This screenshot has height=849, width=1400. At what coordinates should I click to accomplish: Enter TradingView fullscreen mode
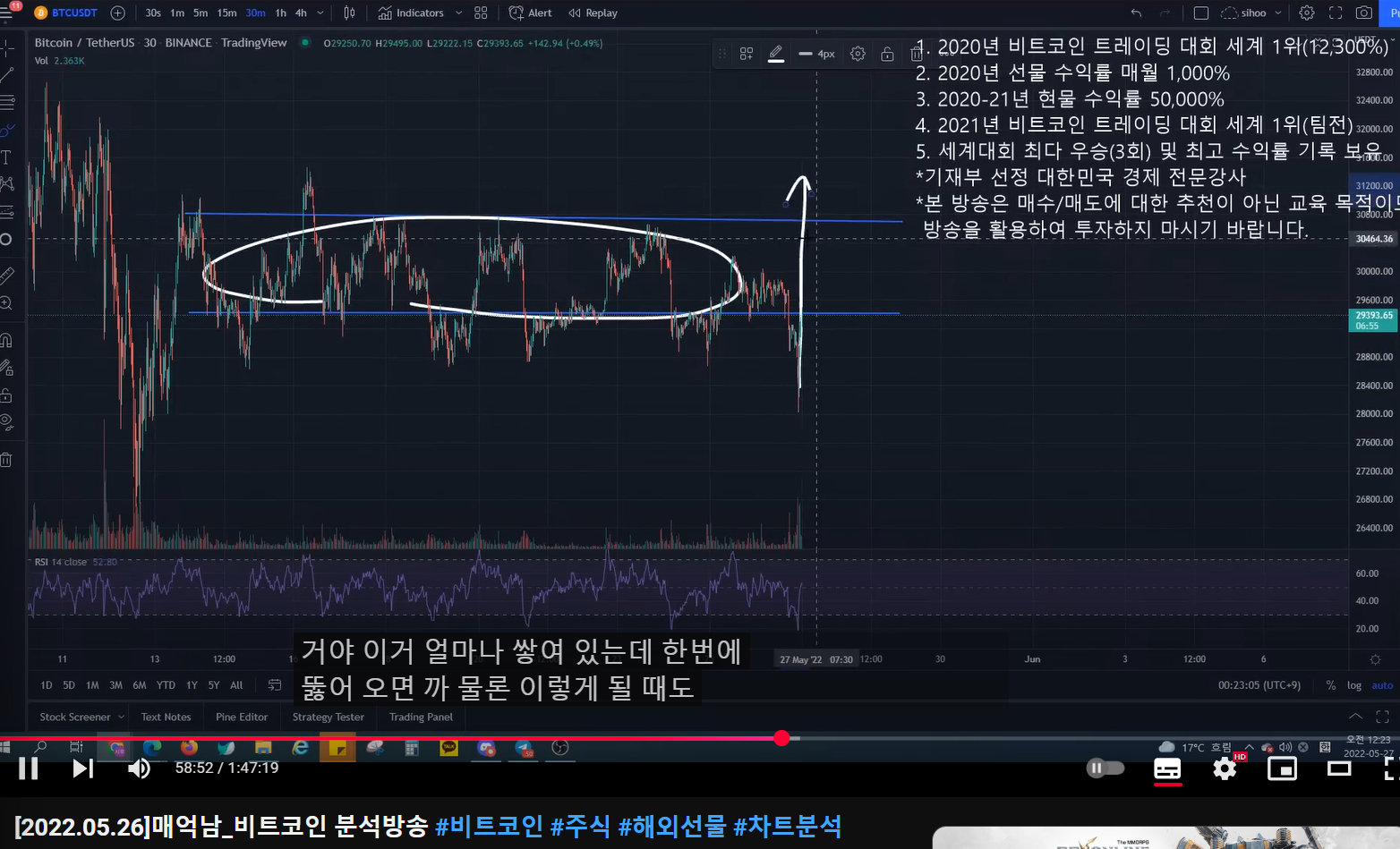1336,13
